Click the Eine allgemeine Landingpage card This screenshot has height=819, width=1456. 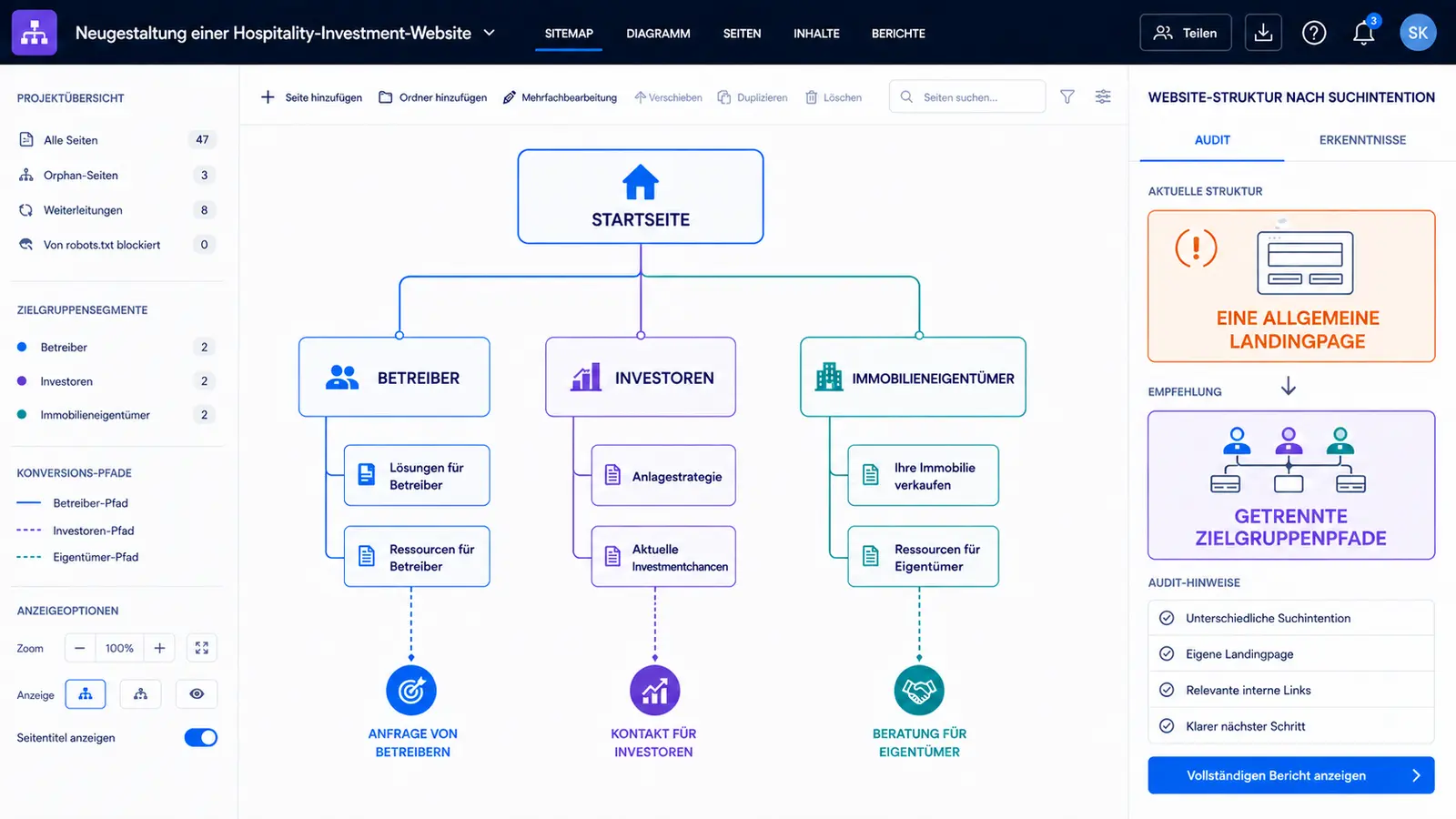[x=1291, y=287]
